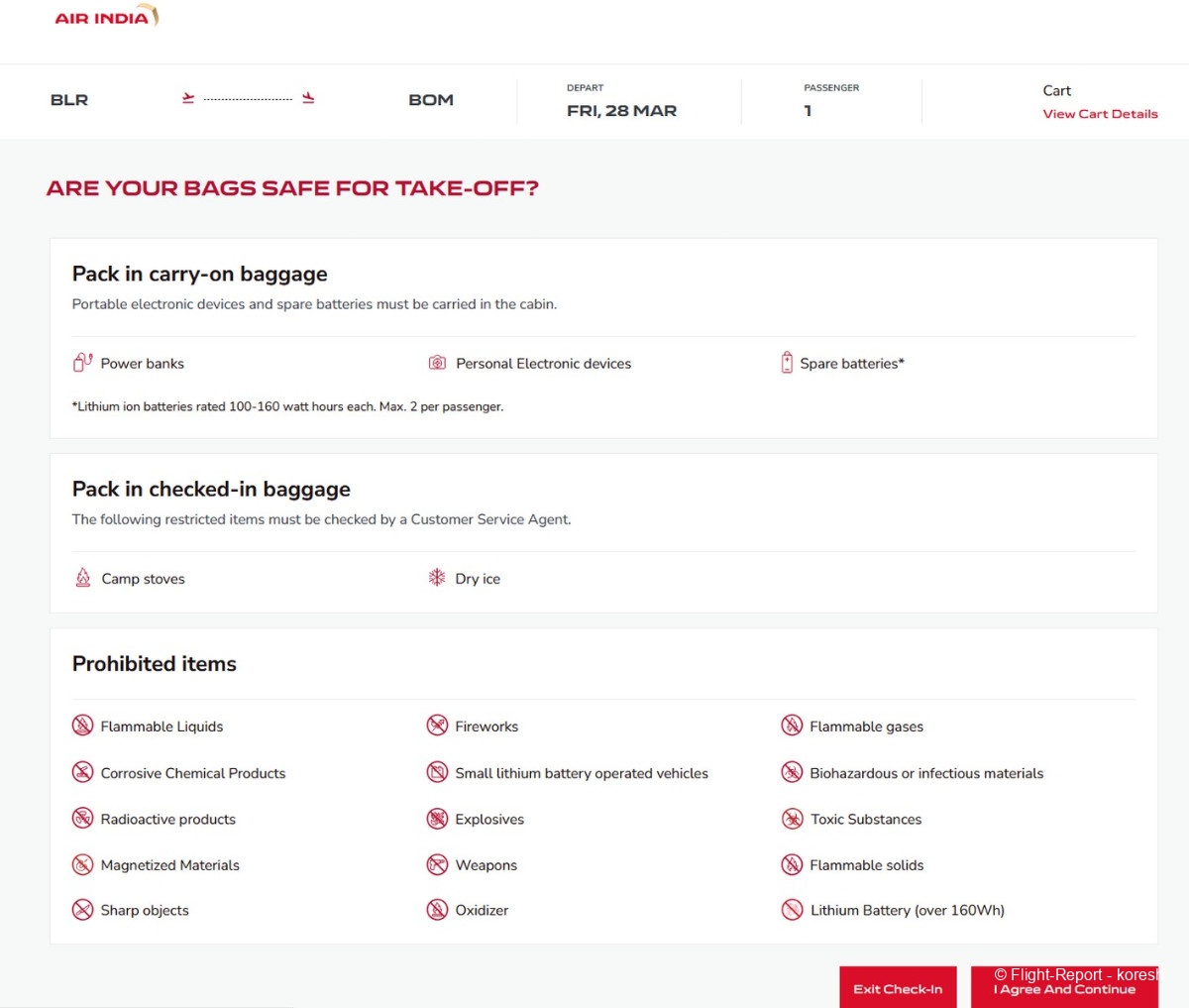Click the Weapons label
This screenshot has width=1189, height=1008.
click(486, 865)
